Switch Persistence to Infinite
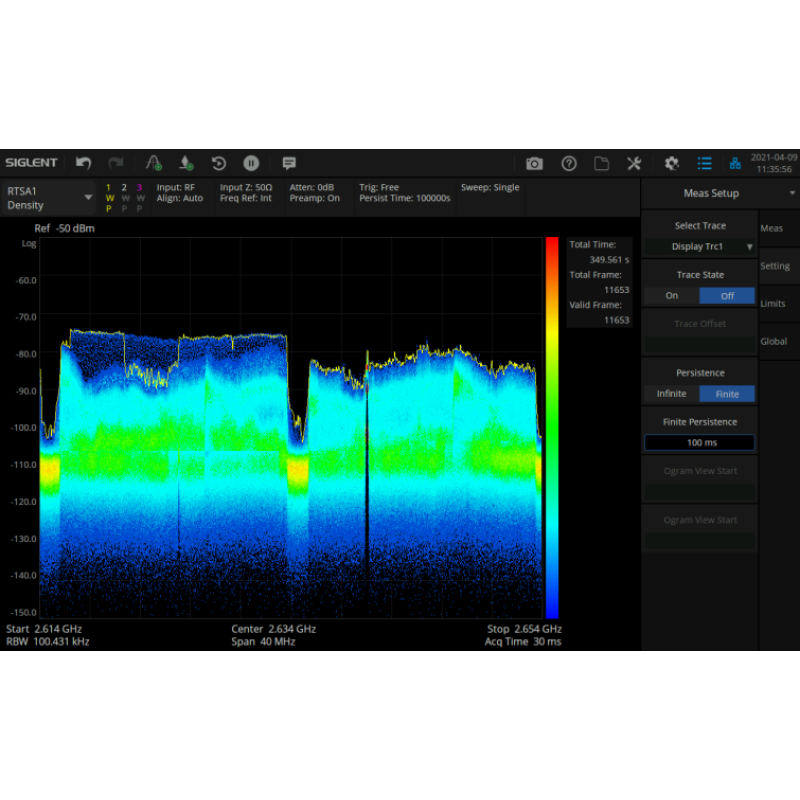 point(671,394)
